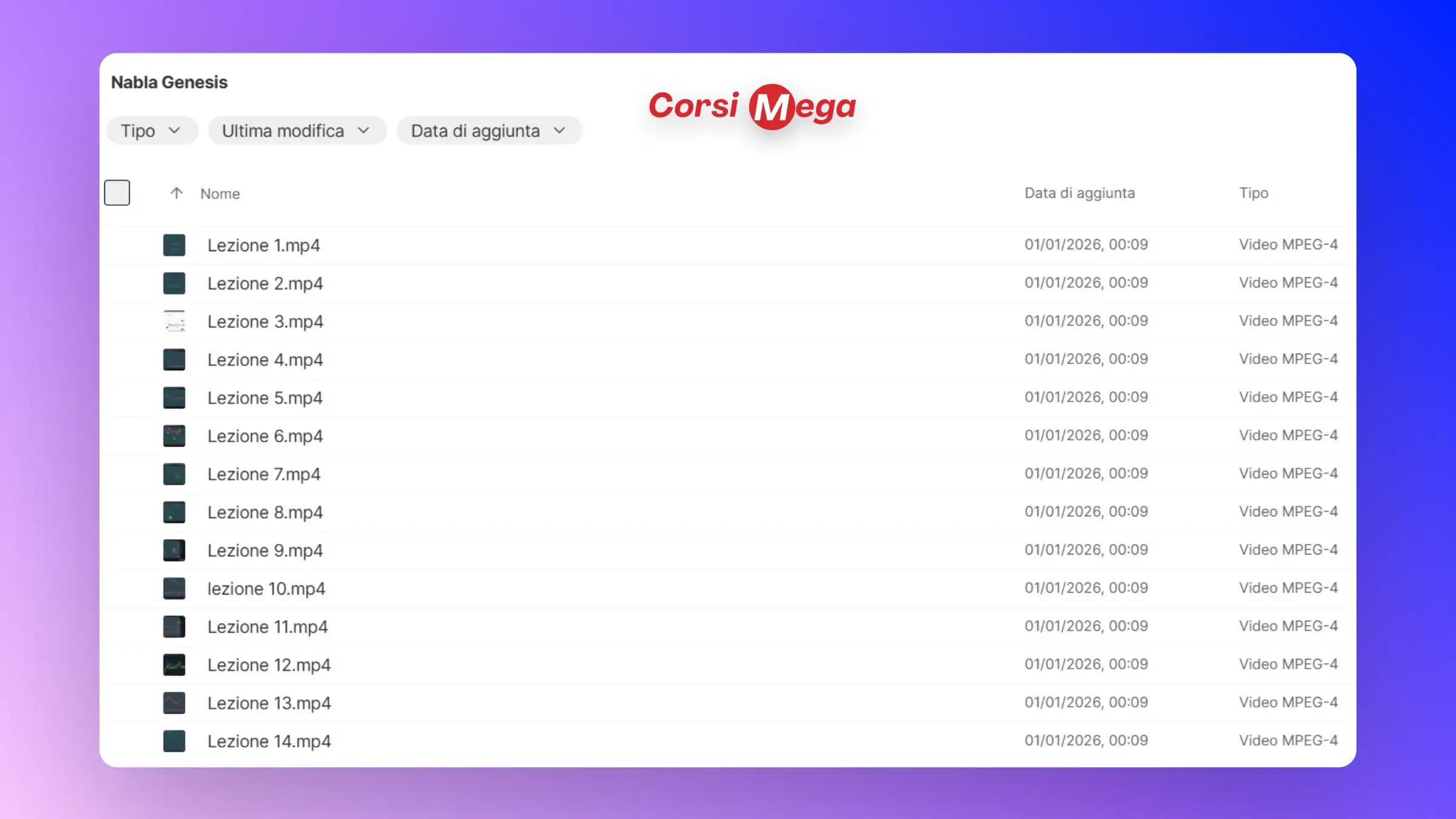Click the Lezione 1.mp4 video thumbnail icon
This screenshot has width=1456, height=819.
[174, 245]
